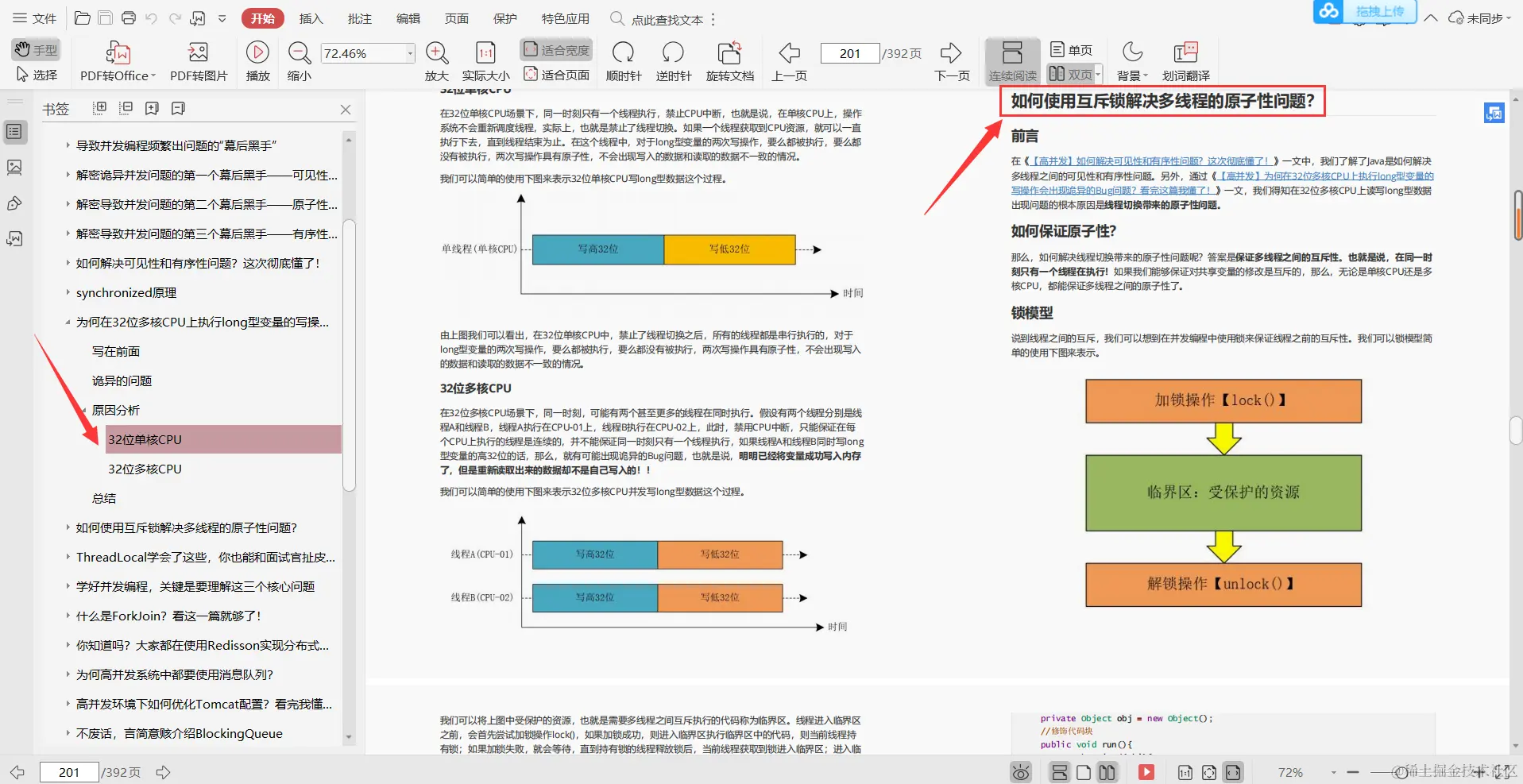Expand the synchronized原理 bookmark
This screenshot has width=1523, height=784.
click(x=68, y=292)
